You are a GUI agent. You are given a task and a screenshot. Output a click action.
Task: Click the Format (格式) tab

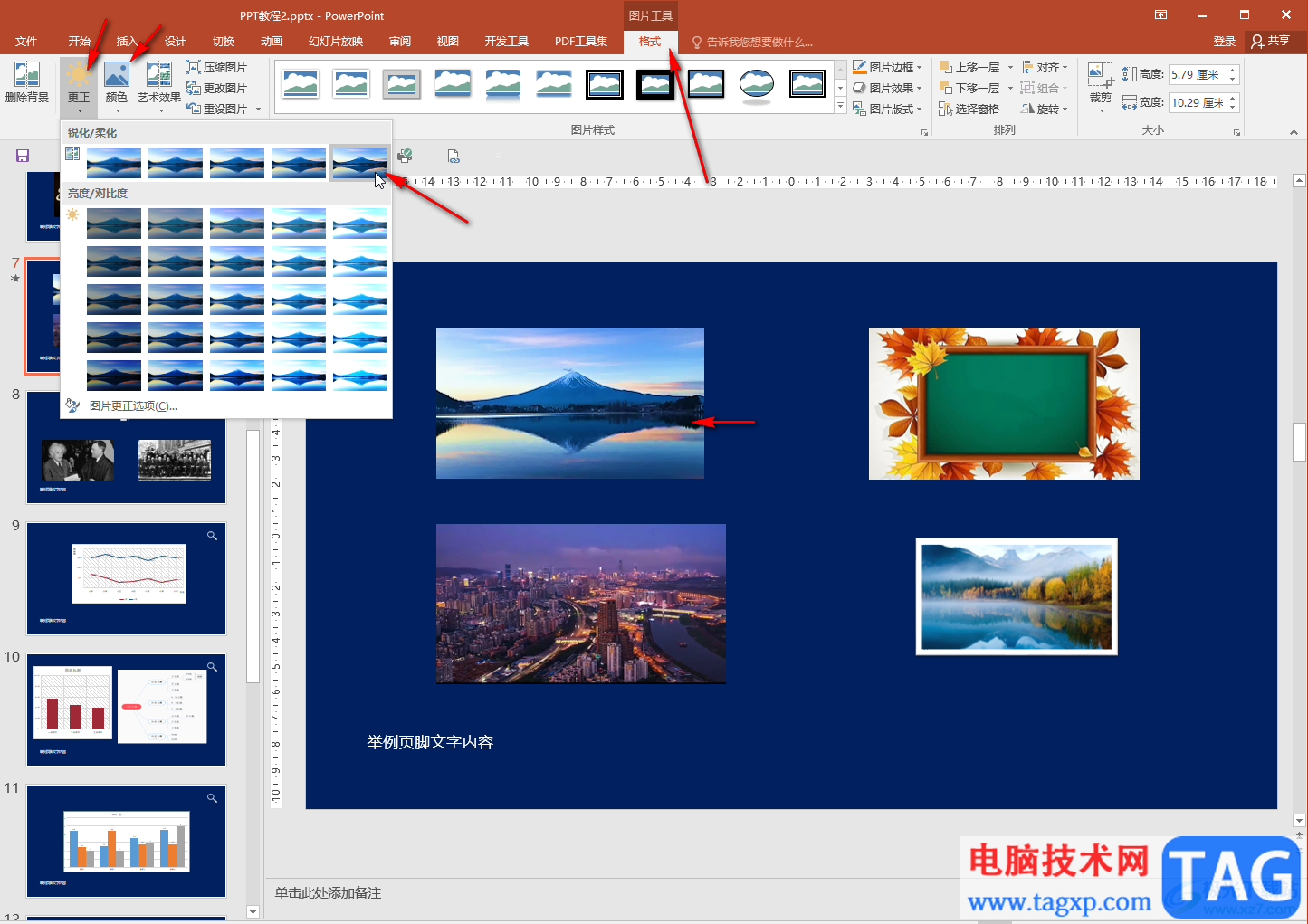pyautogui.click(x=650, y=42)
